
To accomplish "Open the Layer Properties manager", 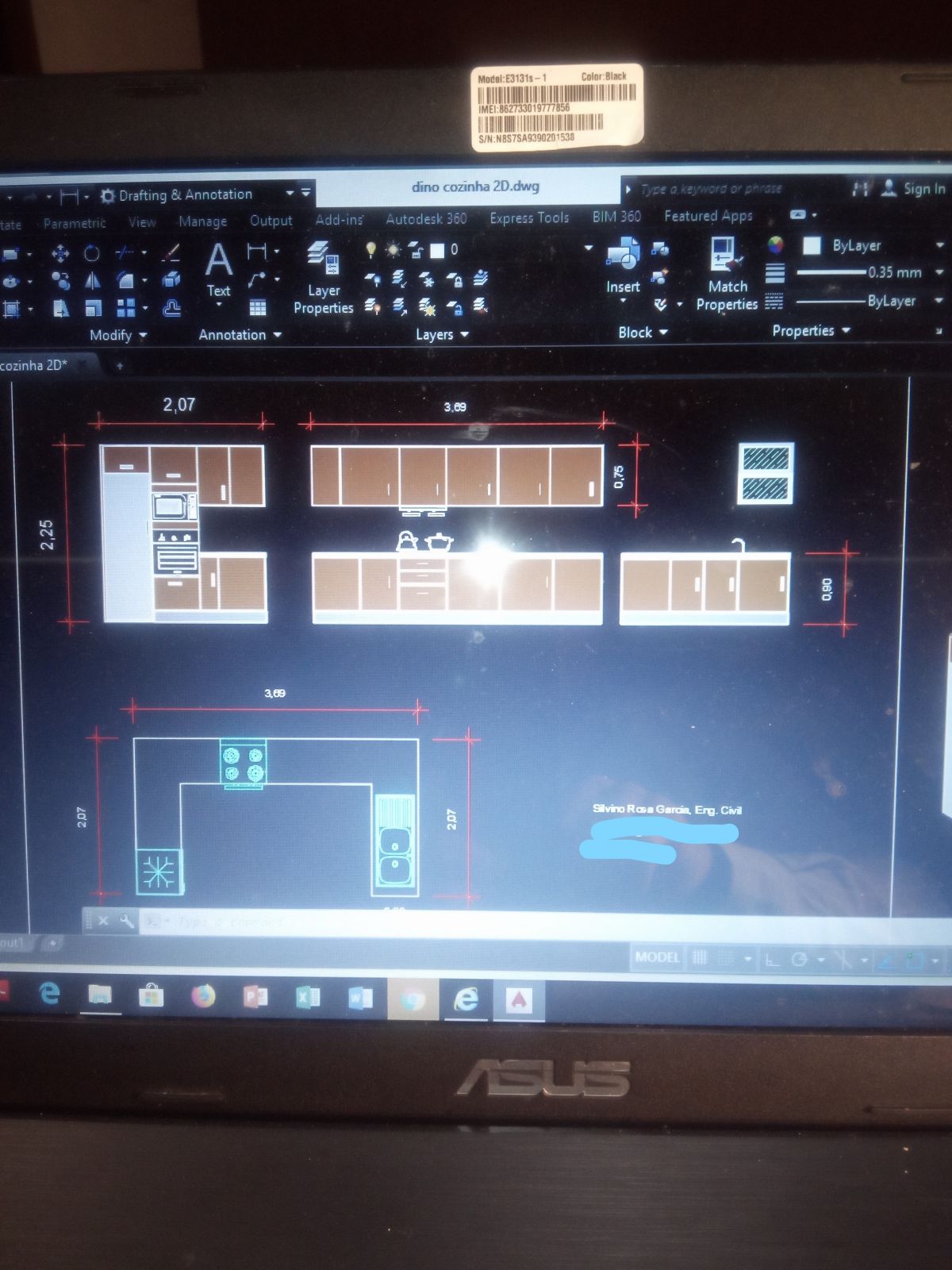I will pyautogui.click(x=324, y=278).
